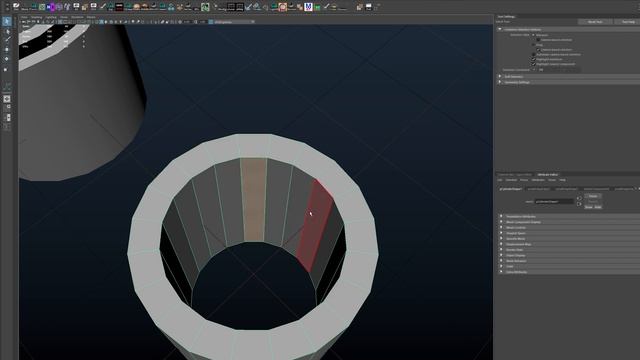Image resolution: width=640 pixels, height=360 pixels.
Task: Activate the Move tool in toolbox
Action: 7,49
